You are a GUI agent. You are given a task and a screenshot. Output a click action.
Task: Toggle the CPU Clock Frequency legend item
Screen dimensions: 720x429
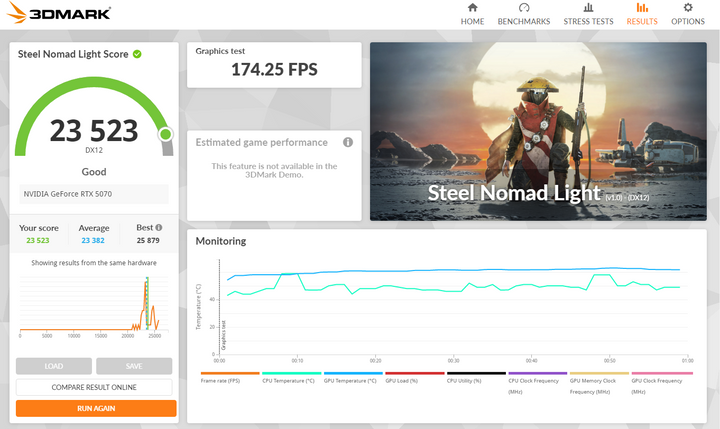[x=538, y=383]
